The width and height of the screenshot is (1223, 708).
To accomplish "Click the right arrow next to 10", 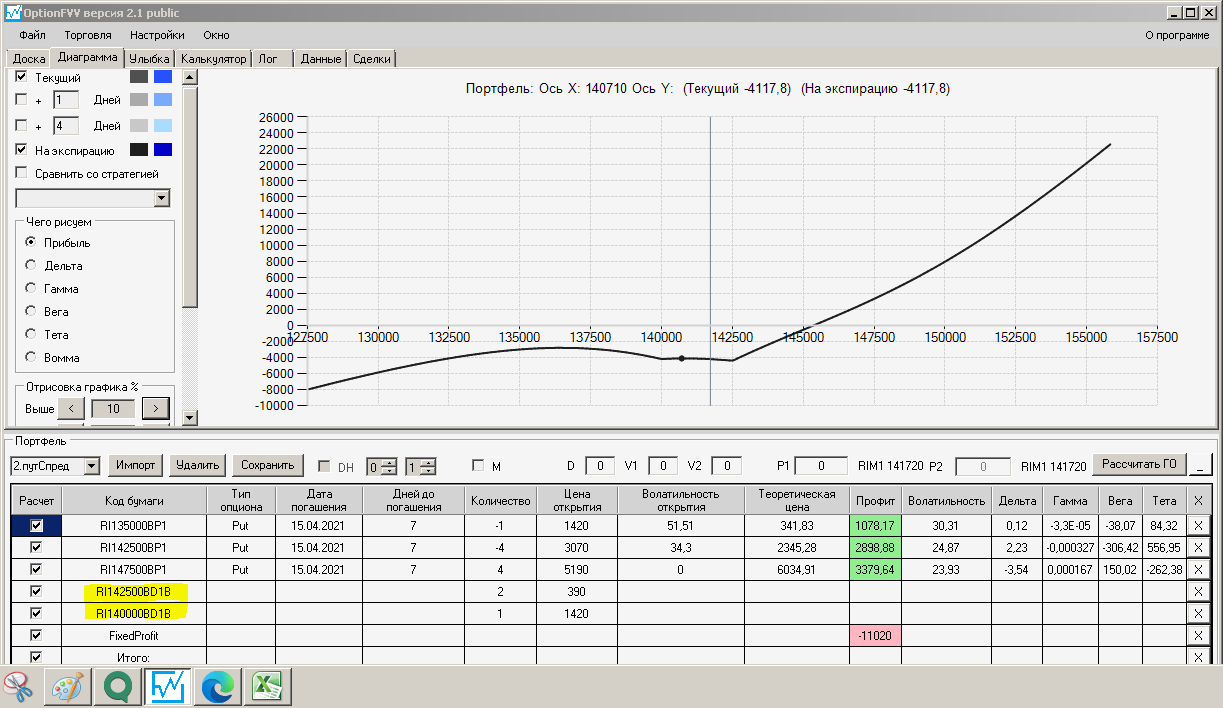I will click(x=155, y=408).
